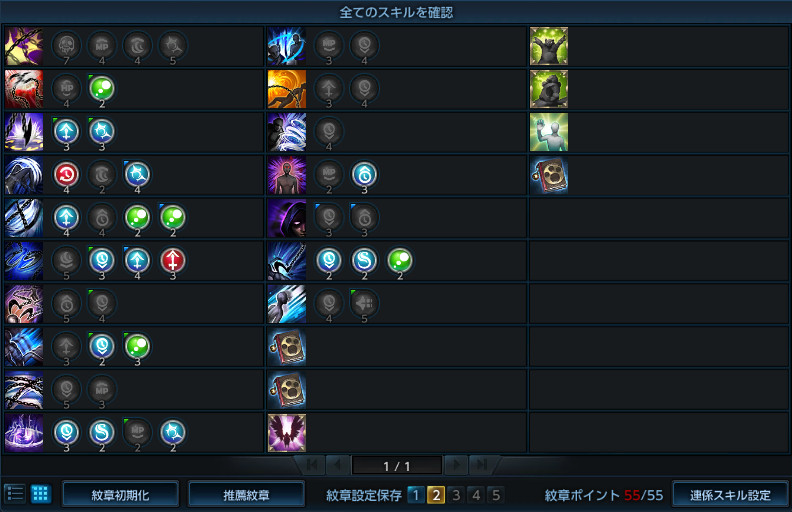
Task: Select the paw-print book icon in right column
Action: tap(549, 175)
